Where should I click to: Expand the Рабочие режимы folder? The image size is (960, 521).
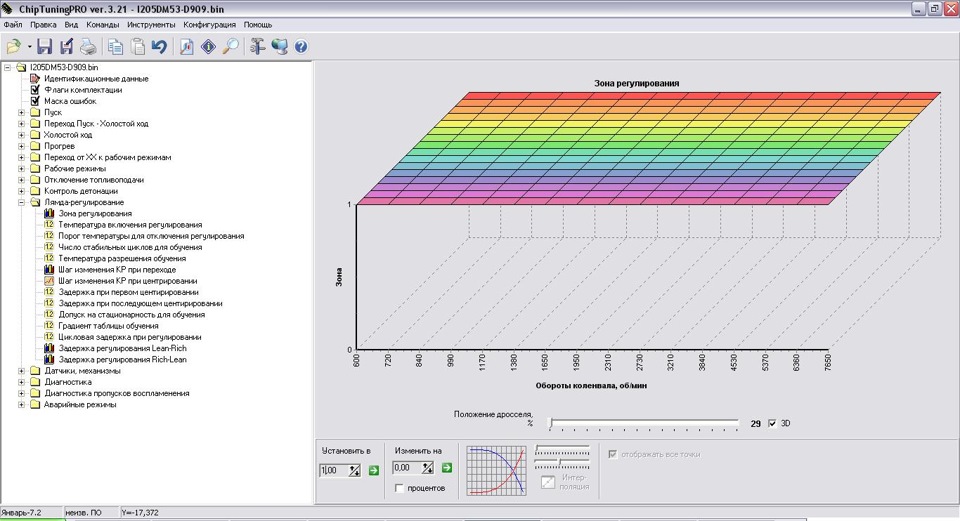tap(21, 168)
